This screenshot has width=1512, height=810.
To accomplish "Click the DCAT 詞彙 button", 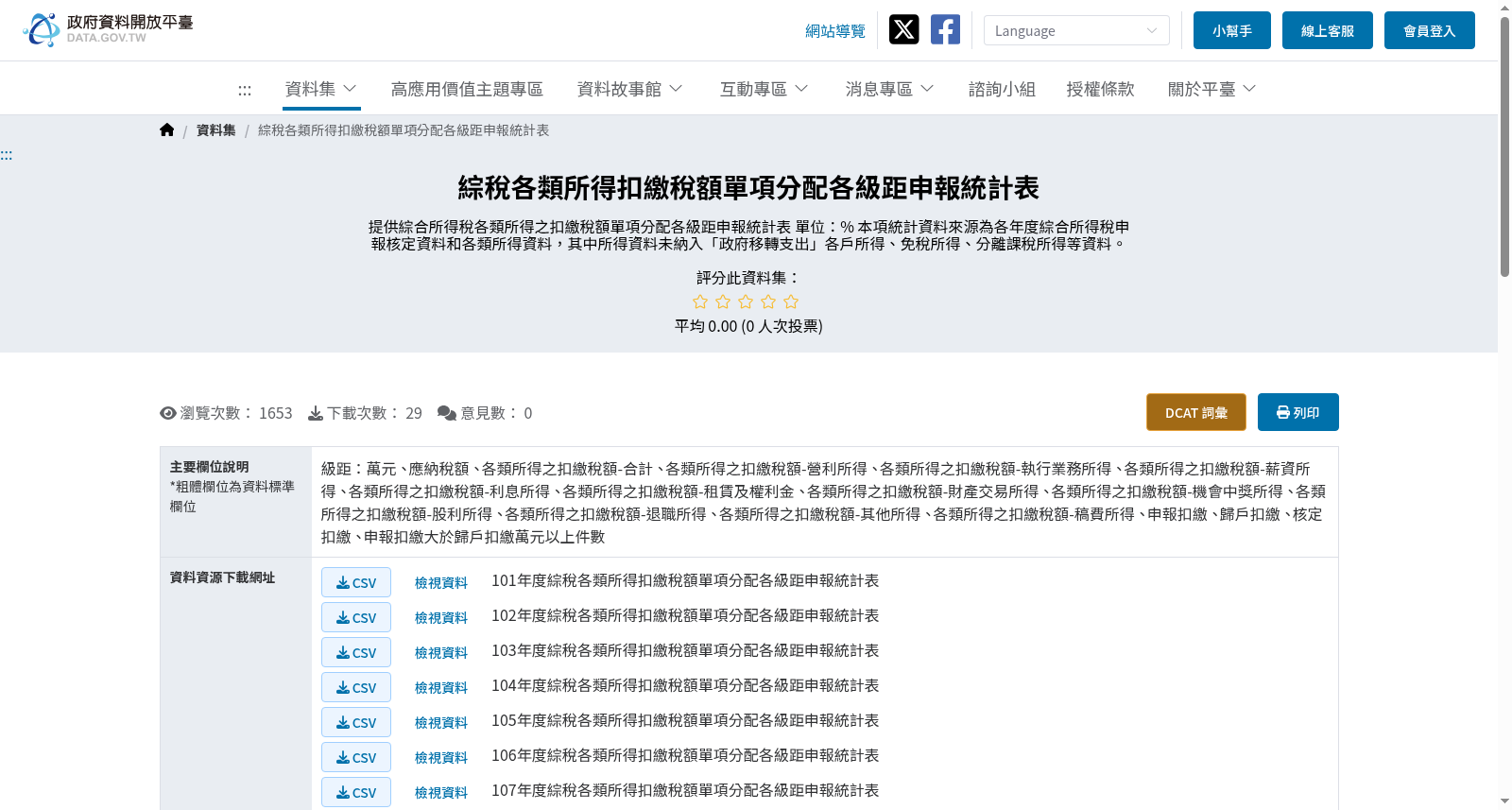I will click(x=1196, y=412).
